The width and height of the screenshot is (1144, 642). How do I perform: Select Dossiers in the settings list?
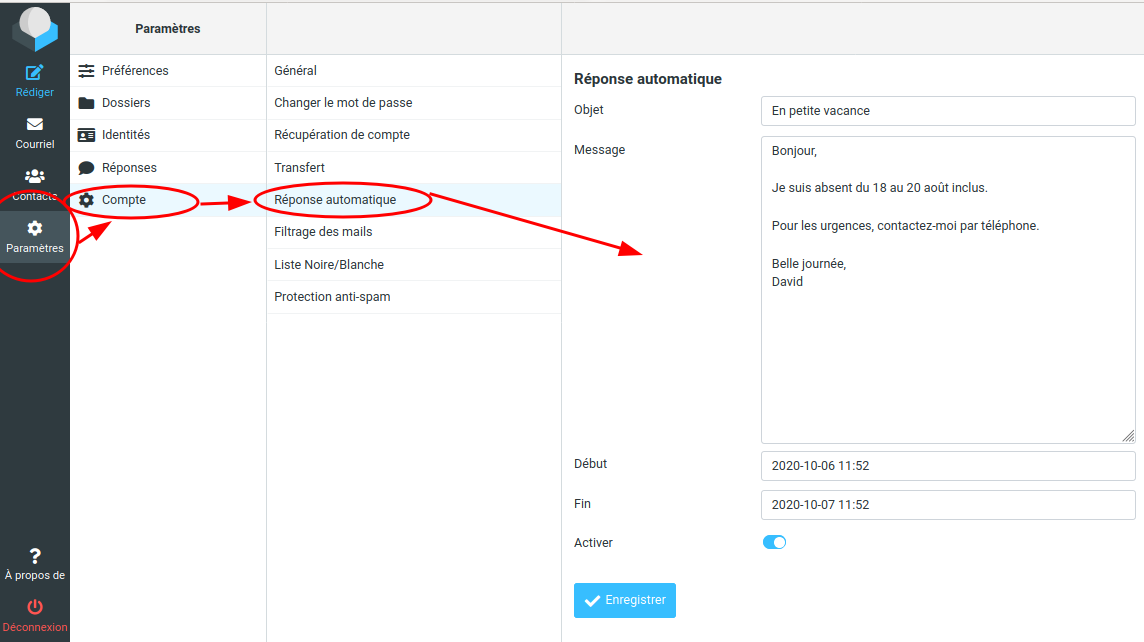point(126,103)
